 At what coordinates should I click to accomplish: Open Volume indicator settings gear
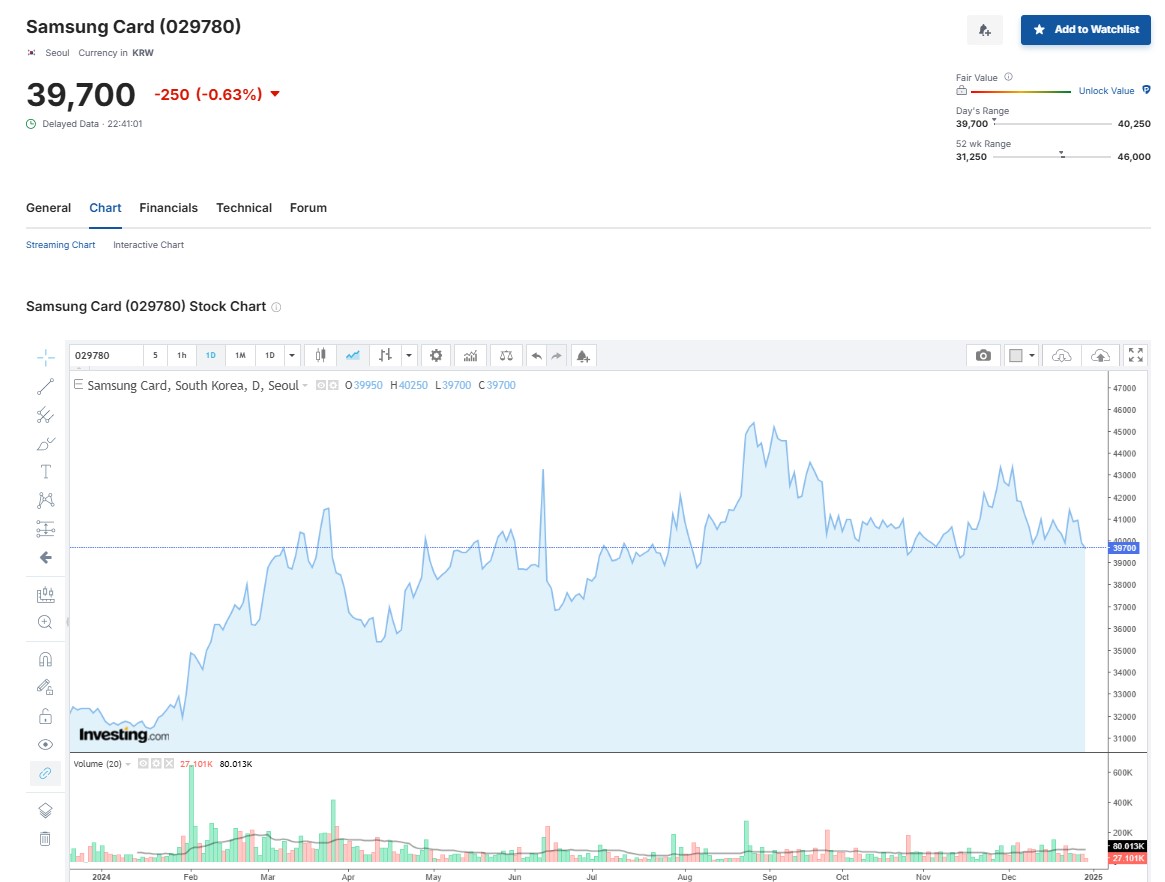pos(156,763)
